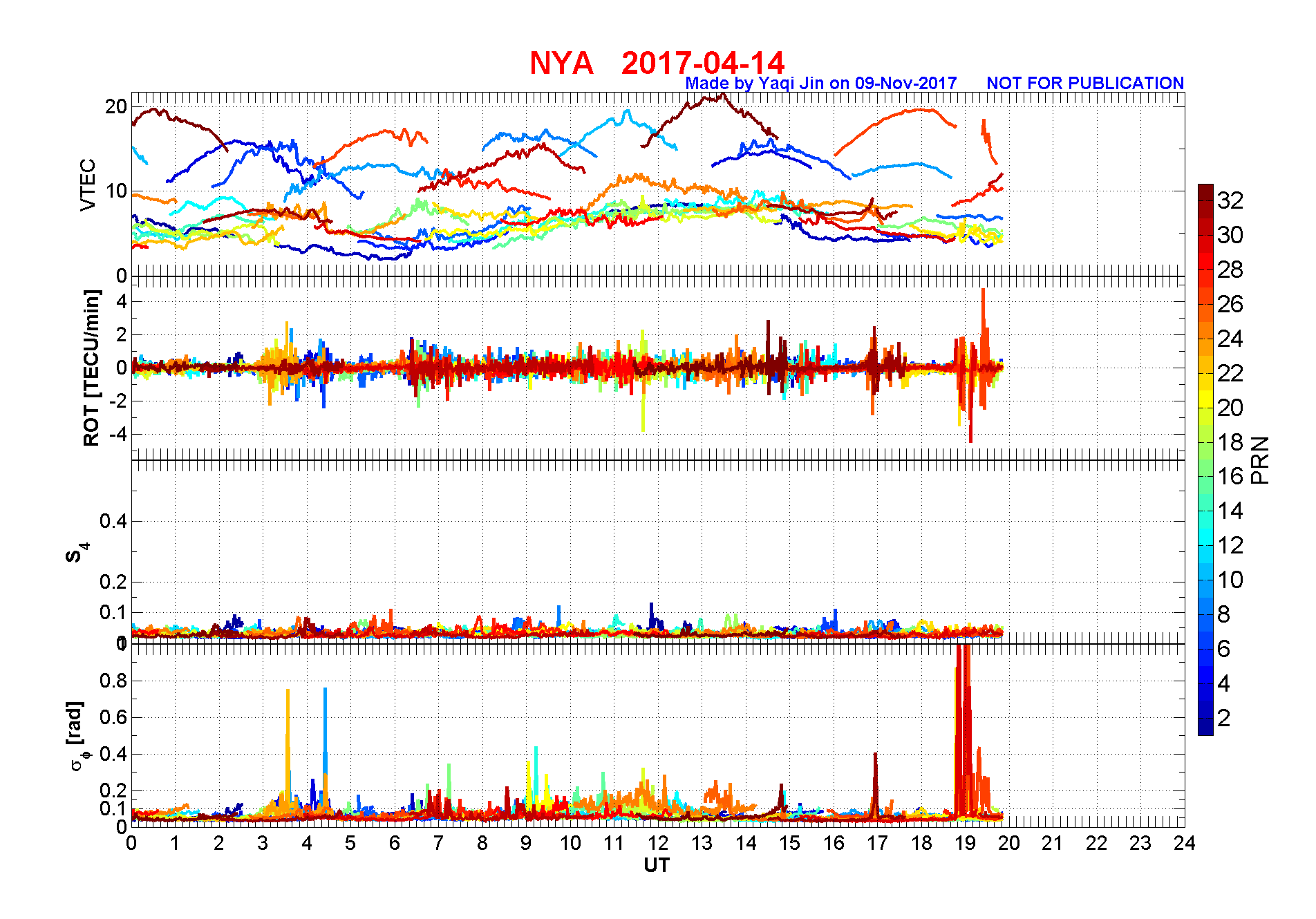Click the plot title "NYA 2017-04-14"

click(x=657, y=63)
